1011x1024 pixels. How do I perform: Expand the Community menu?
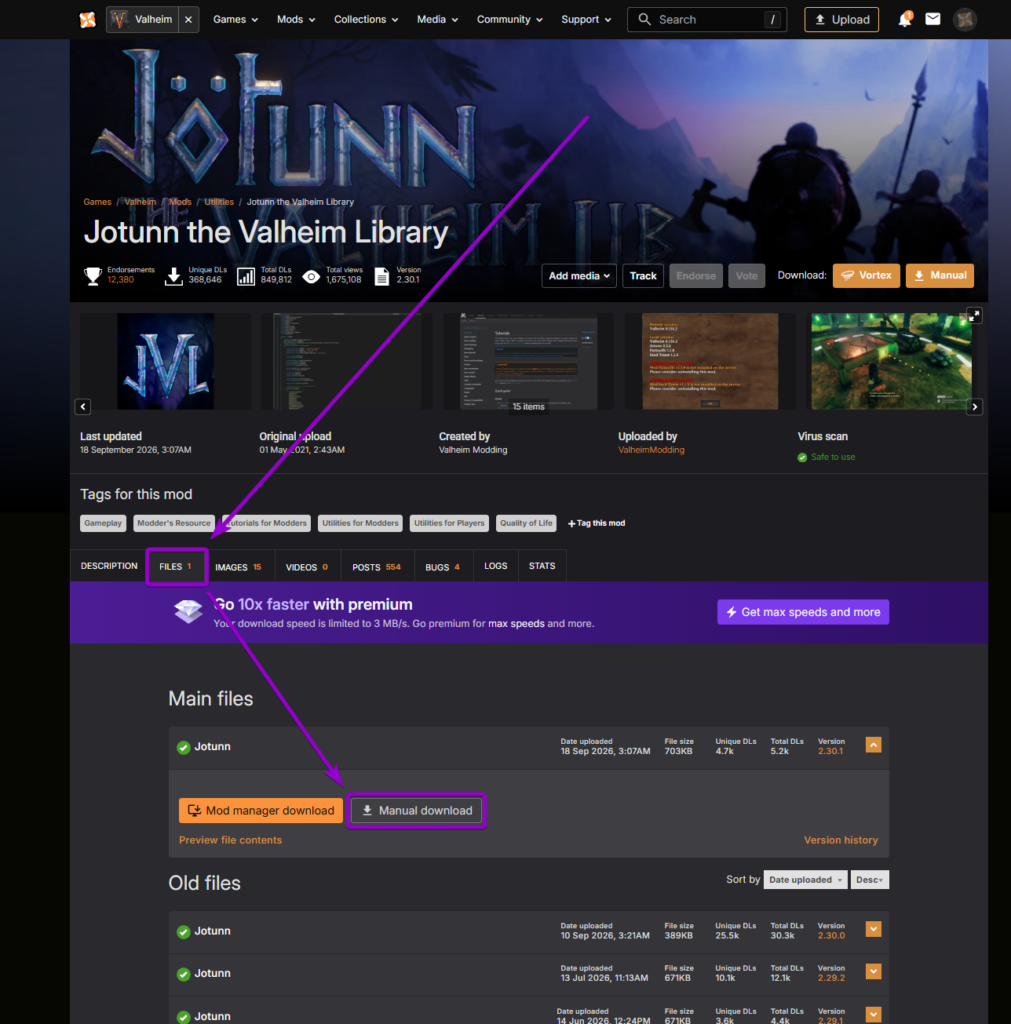(x=509, y=20)
